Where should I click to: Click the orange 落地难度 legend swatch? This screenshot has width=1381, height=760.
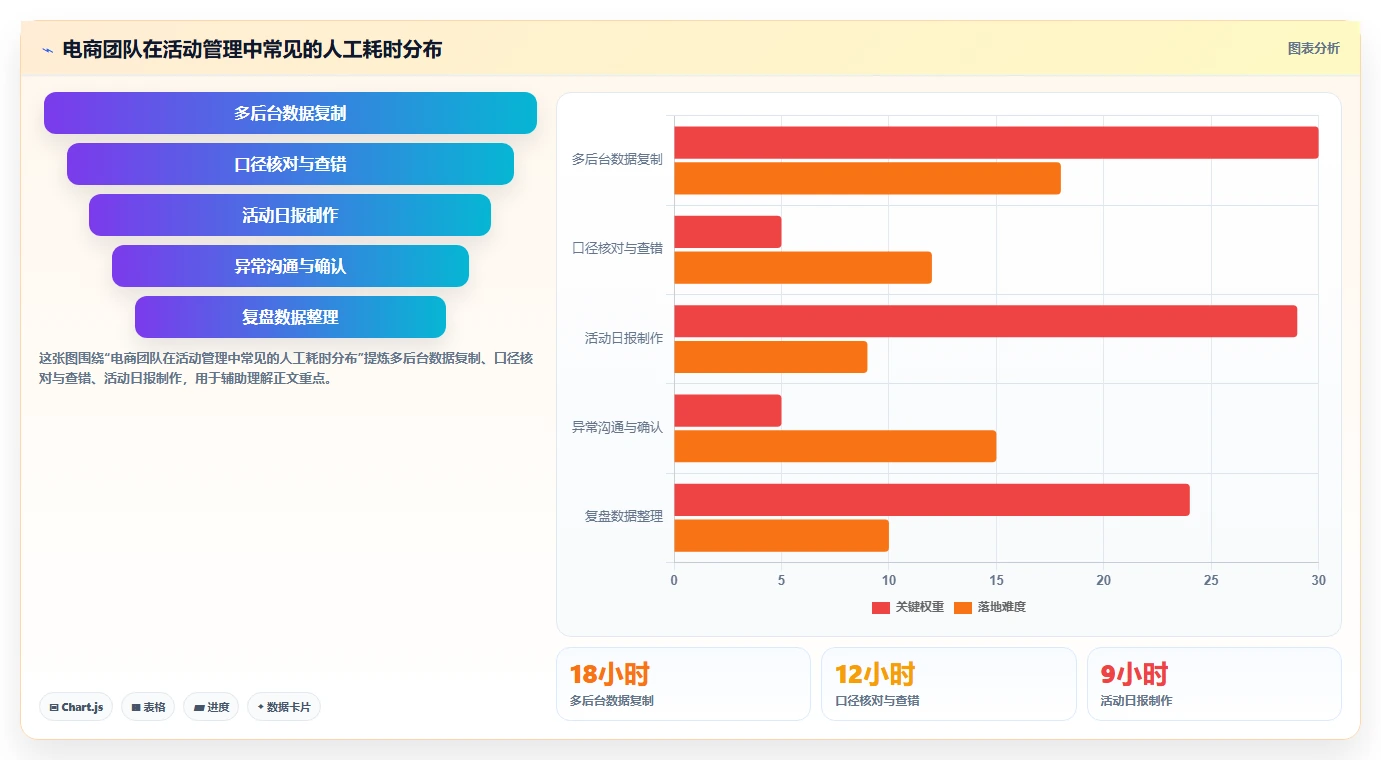tap(963, 608)
